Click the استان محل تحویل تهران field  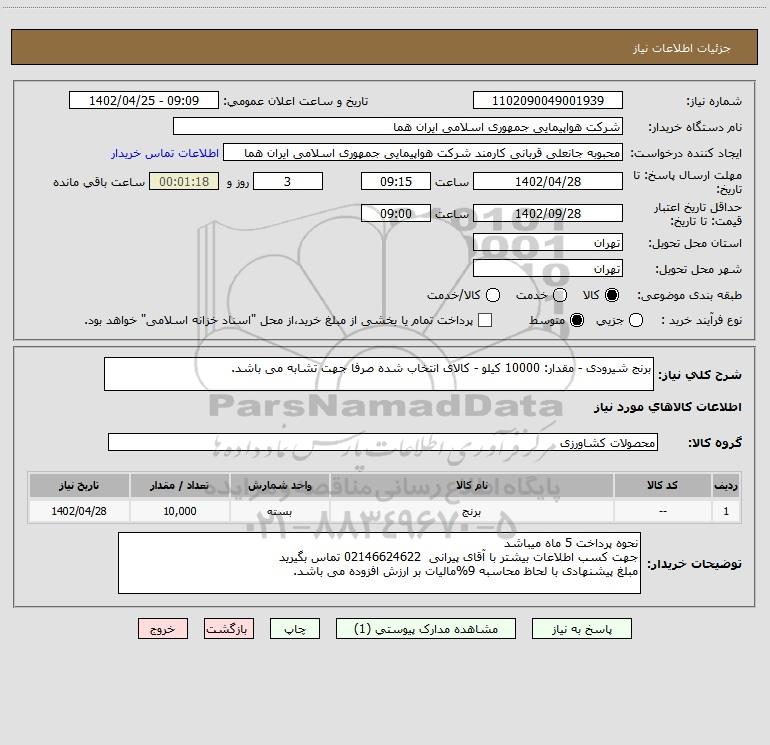point(548,243)
